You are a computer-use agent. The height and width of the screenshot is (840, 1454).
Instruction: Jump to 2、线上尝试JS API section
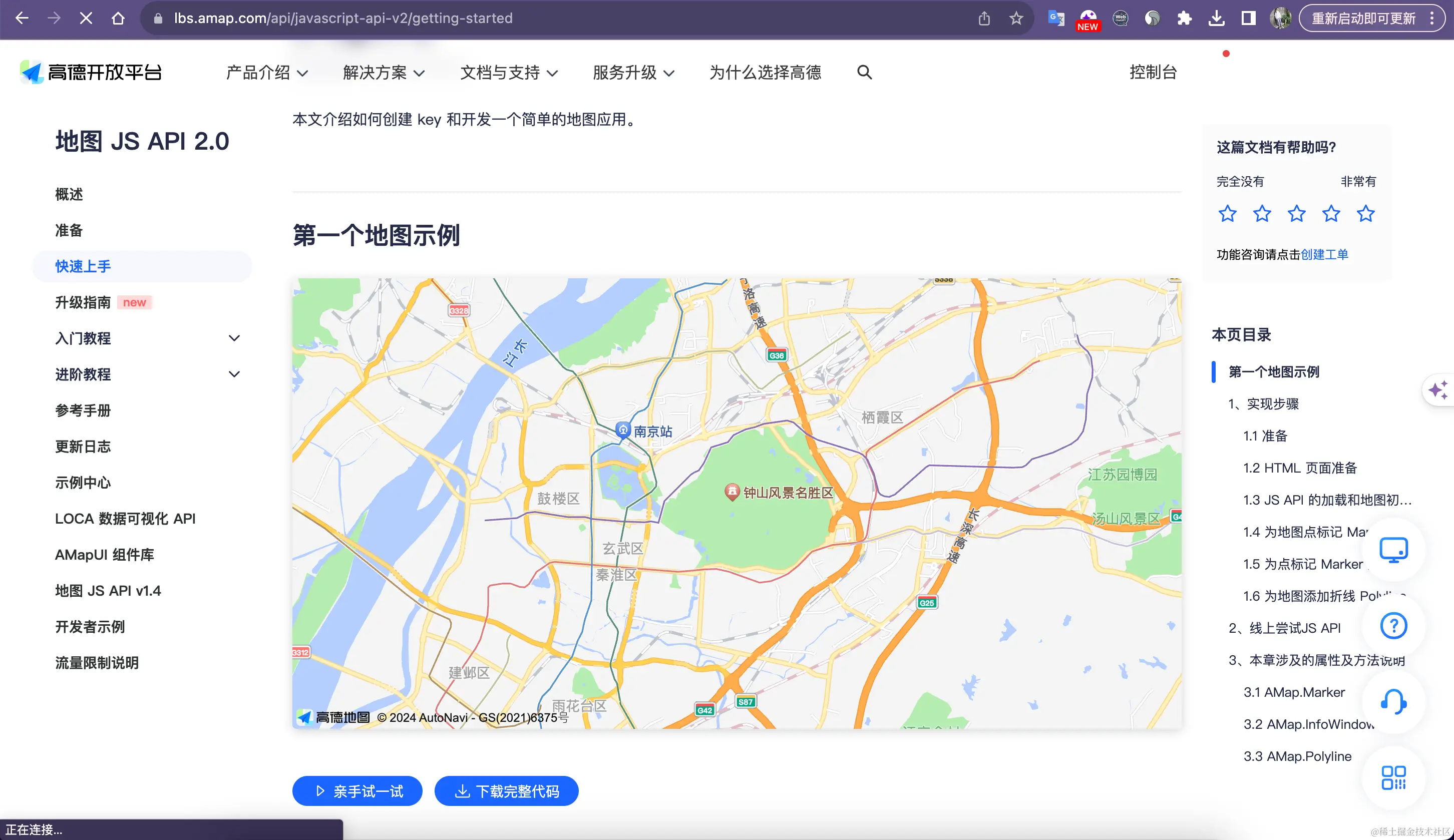coord(1284,628)
